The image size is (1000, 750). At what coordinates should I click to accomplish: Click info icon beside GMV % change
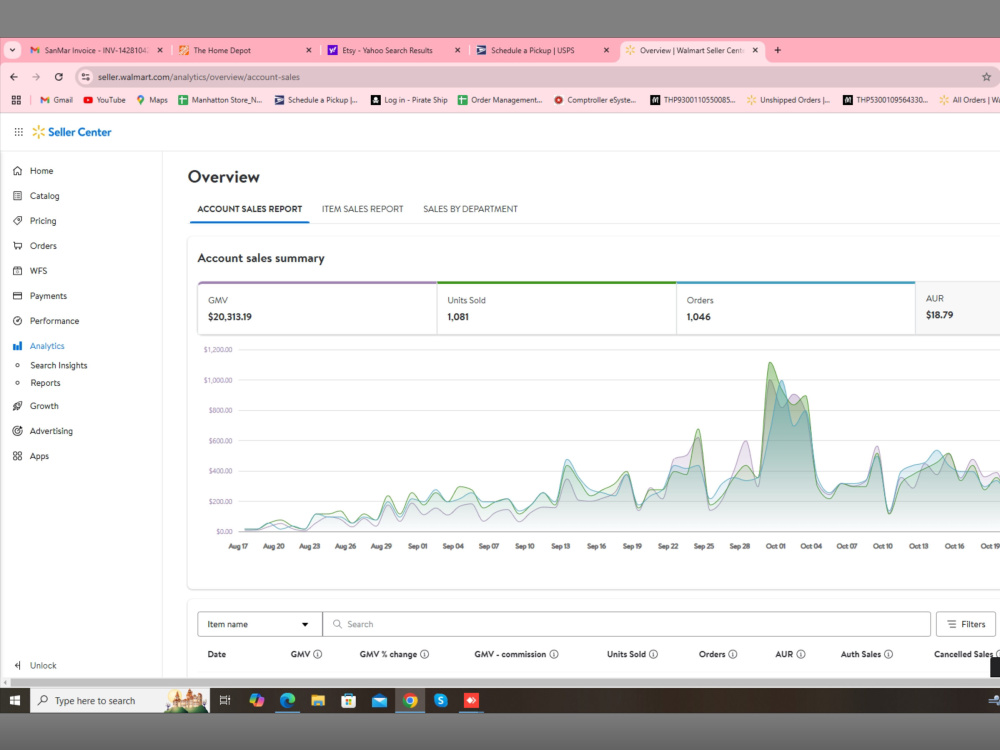click(425, 654)
